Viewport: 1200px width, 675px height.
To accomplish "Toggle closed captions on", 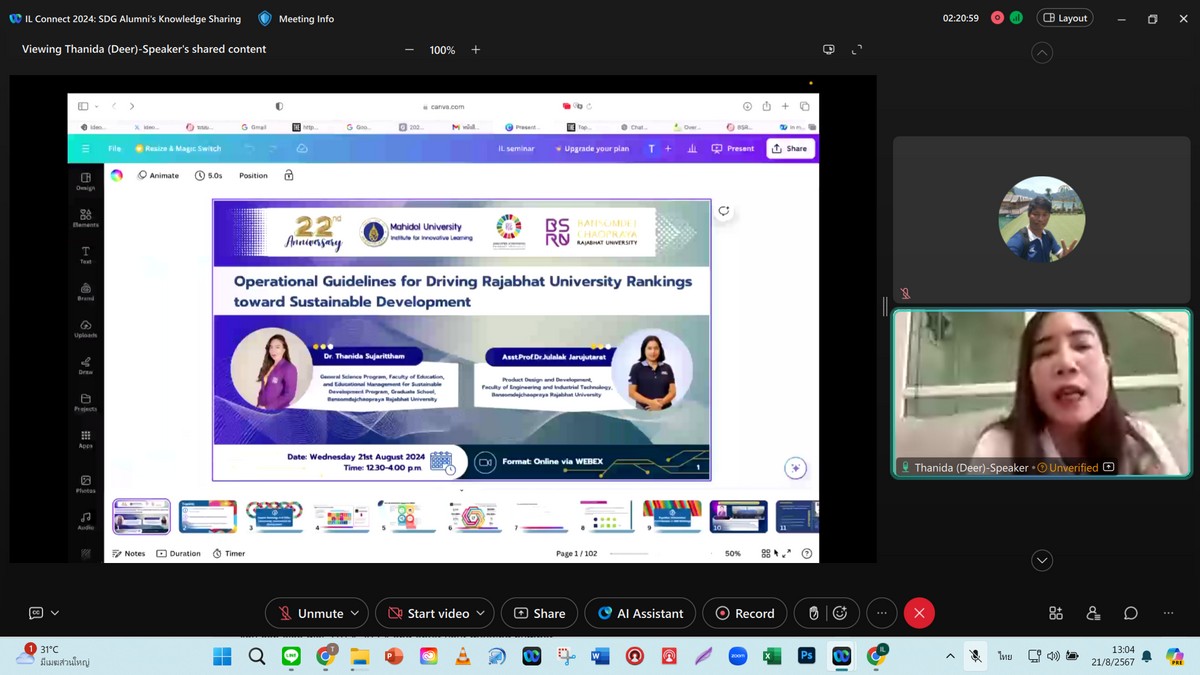I will coord(36,613).
